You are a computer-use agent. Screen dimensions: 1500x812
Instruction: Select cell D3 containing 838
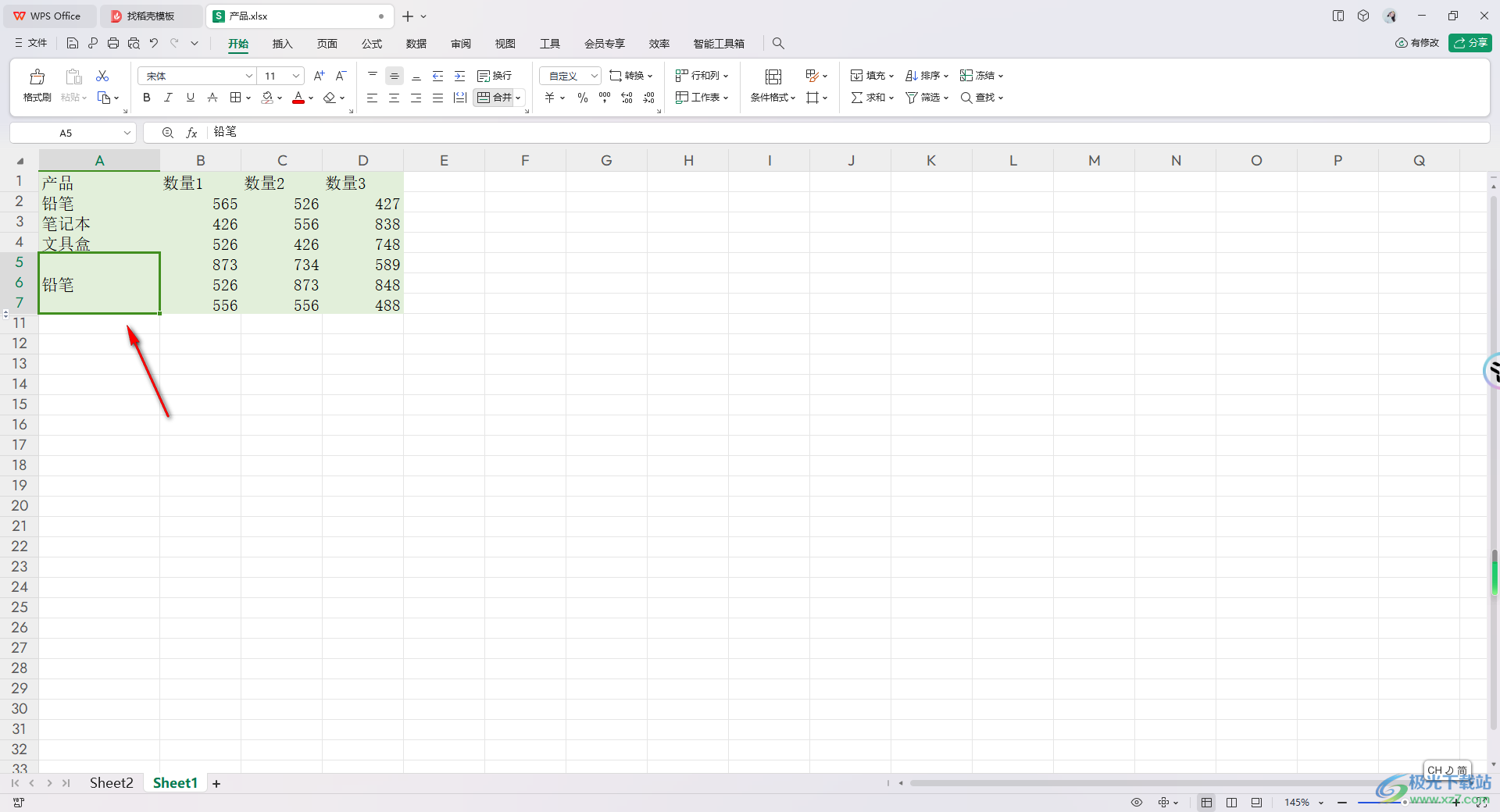[362, 224]
